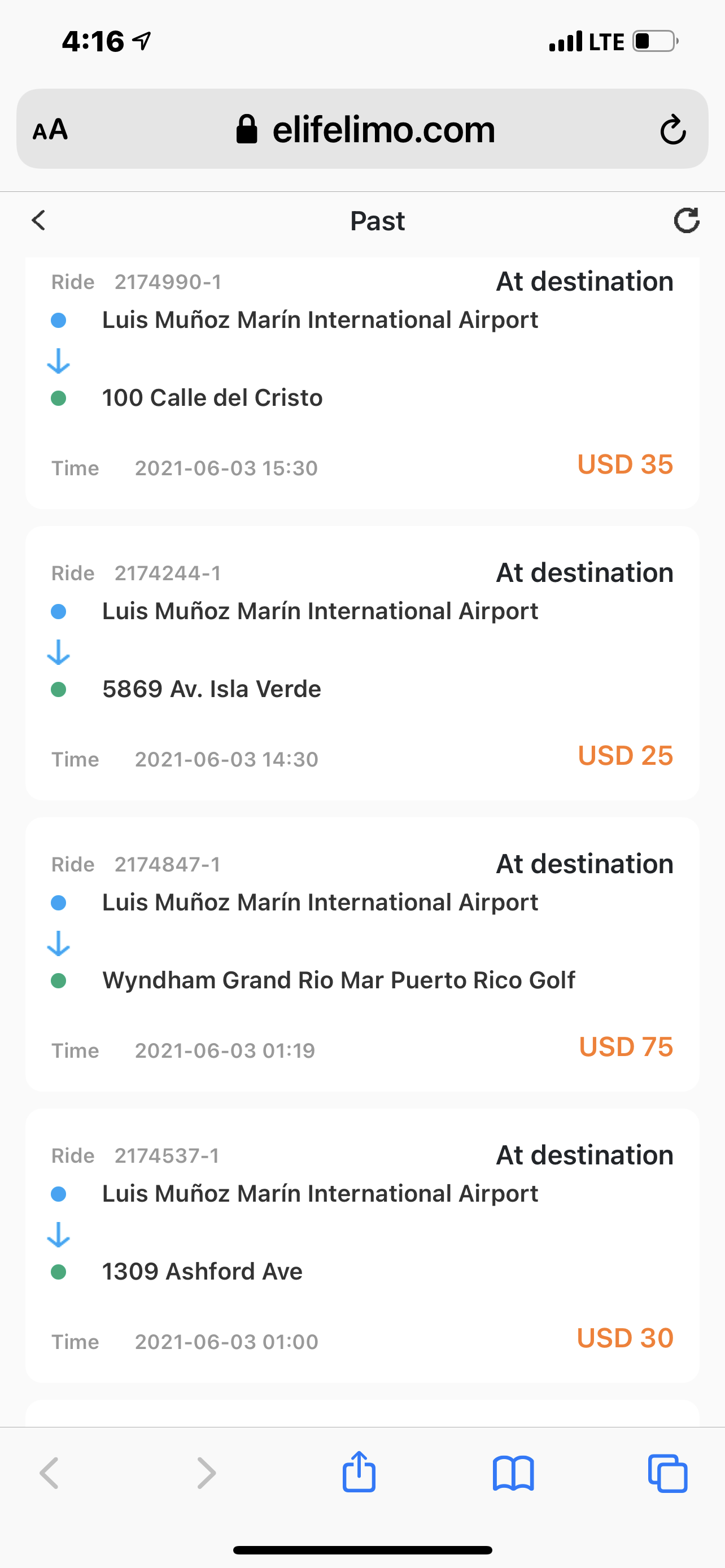
Task: Tap the Past page title
Action: click(x=377, y=221)
